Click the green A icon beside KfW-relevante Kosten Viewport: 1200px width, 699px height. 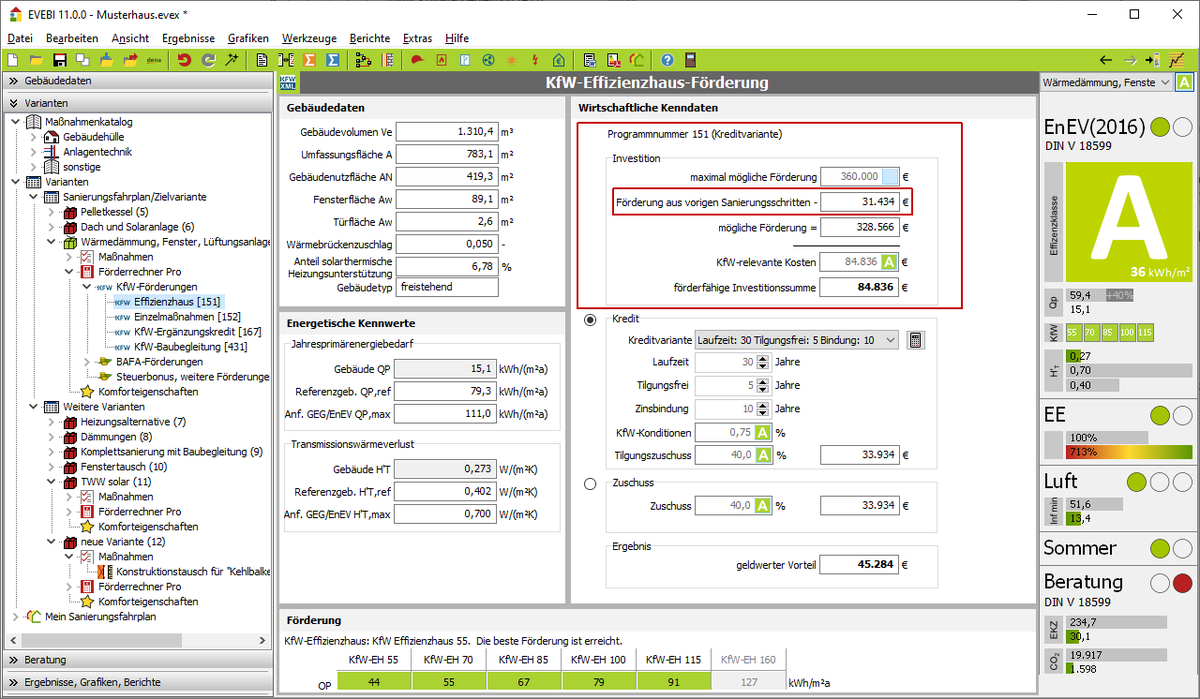pyautogui.click(x=890, y=262)
